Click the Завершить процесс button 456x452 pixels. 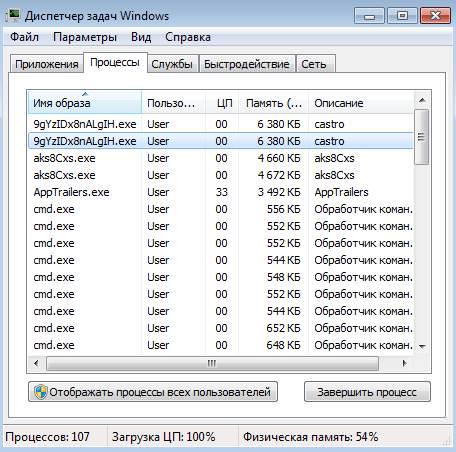[367, 392]
